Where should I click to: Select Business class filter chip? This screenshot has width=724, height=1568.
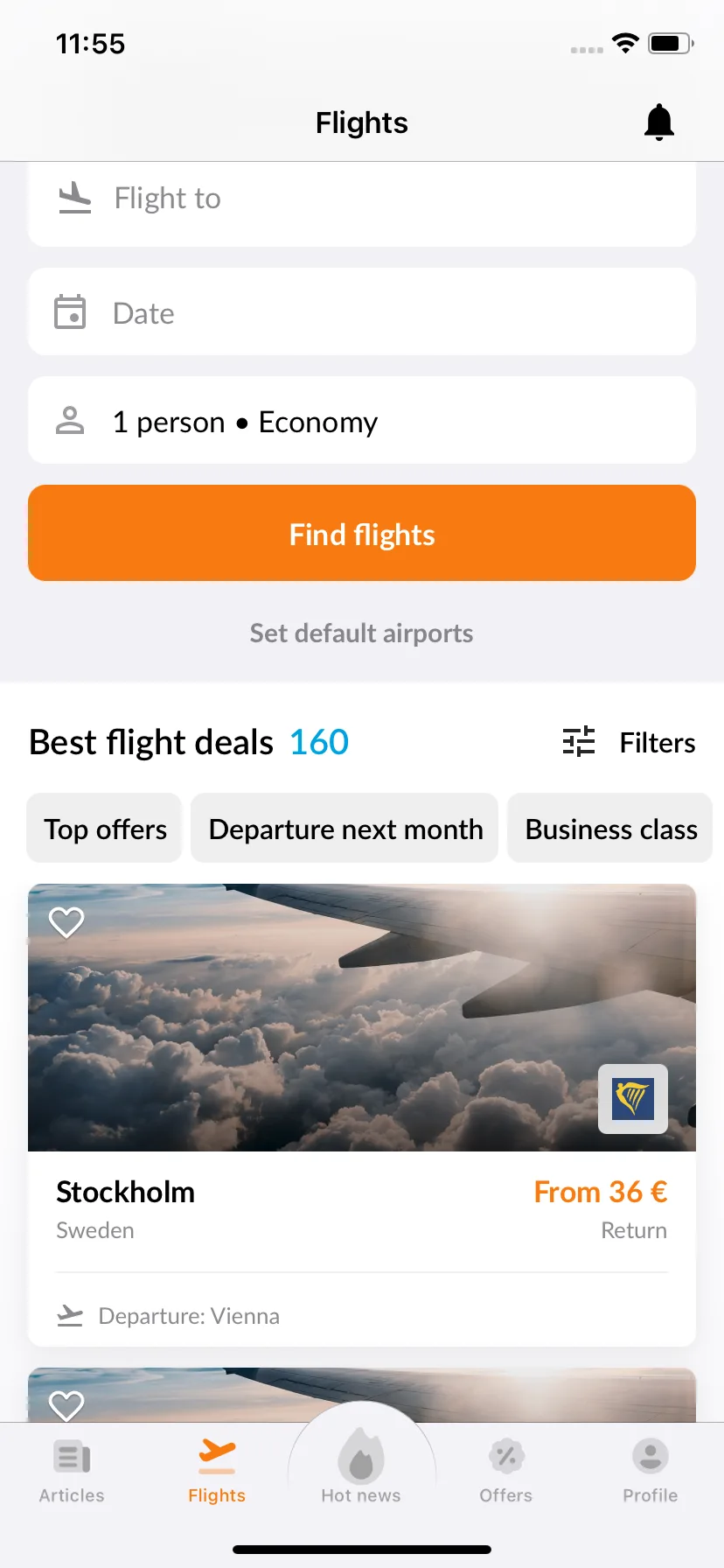(x=610, y=828)
